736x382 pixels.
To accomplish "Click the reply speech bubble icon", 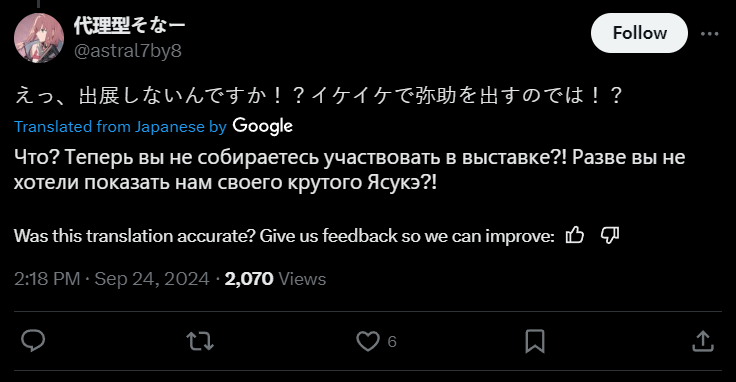I will (33, 341).
